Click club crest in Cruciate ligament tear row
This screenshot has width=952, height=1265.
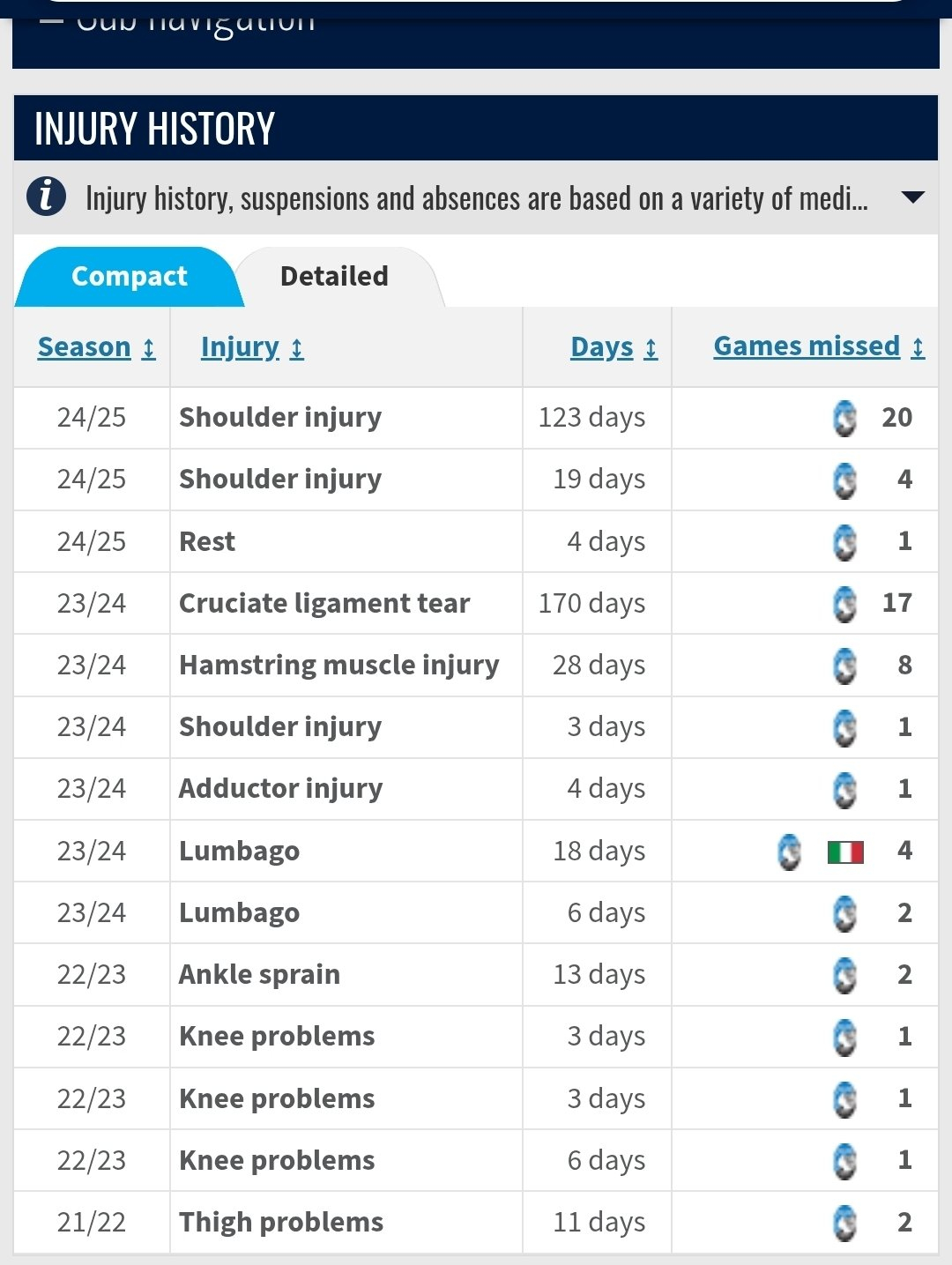coord(844,604)
